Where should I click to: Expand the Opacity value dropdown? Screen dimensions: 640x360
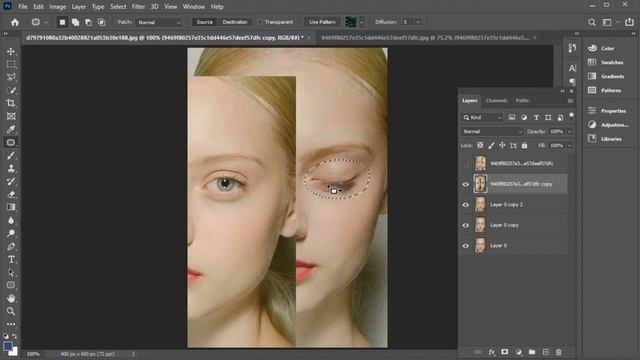569,131
